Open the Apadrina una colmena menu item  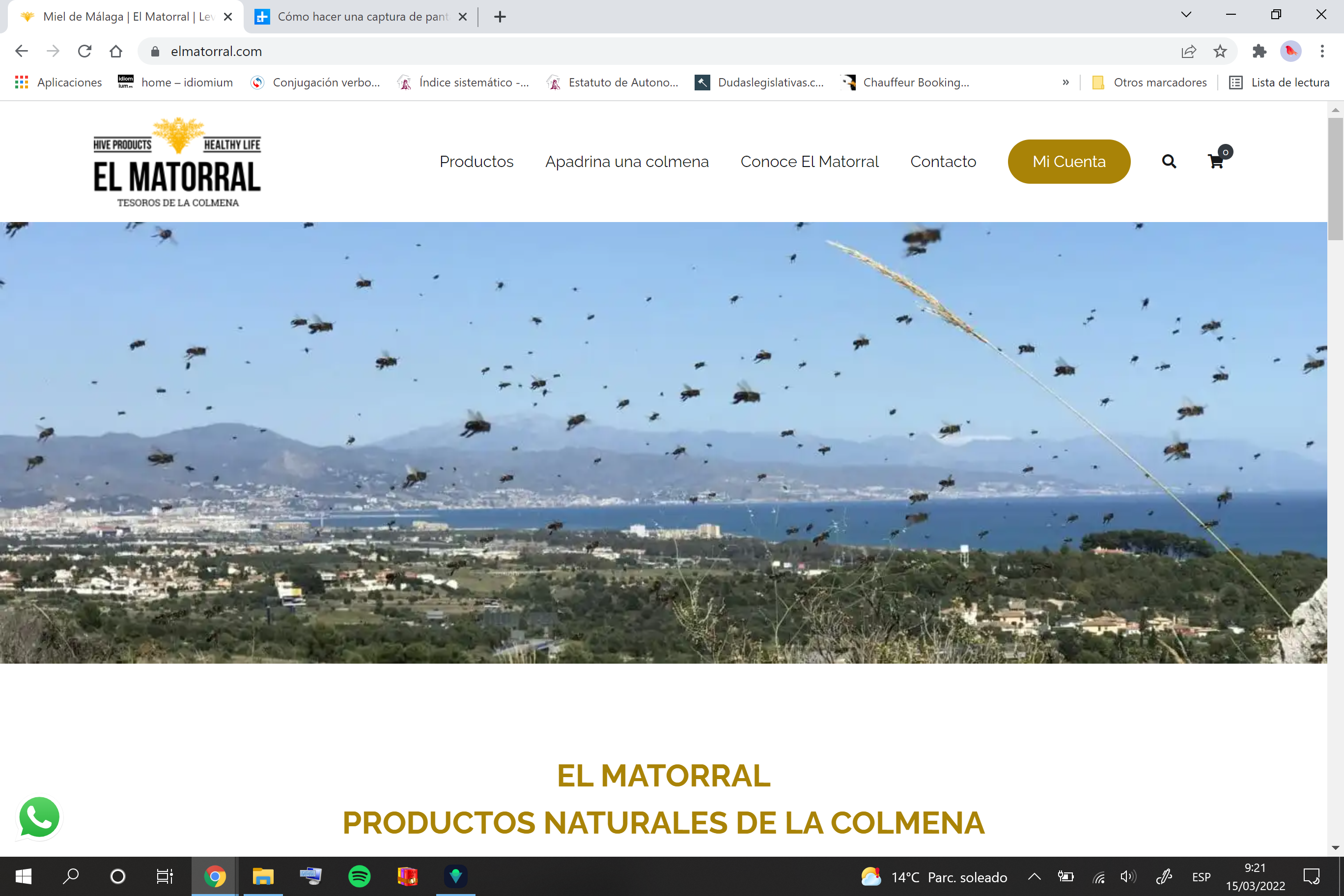pyautogui.click(x=627, y=162)
